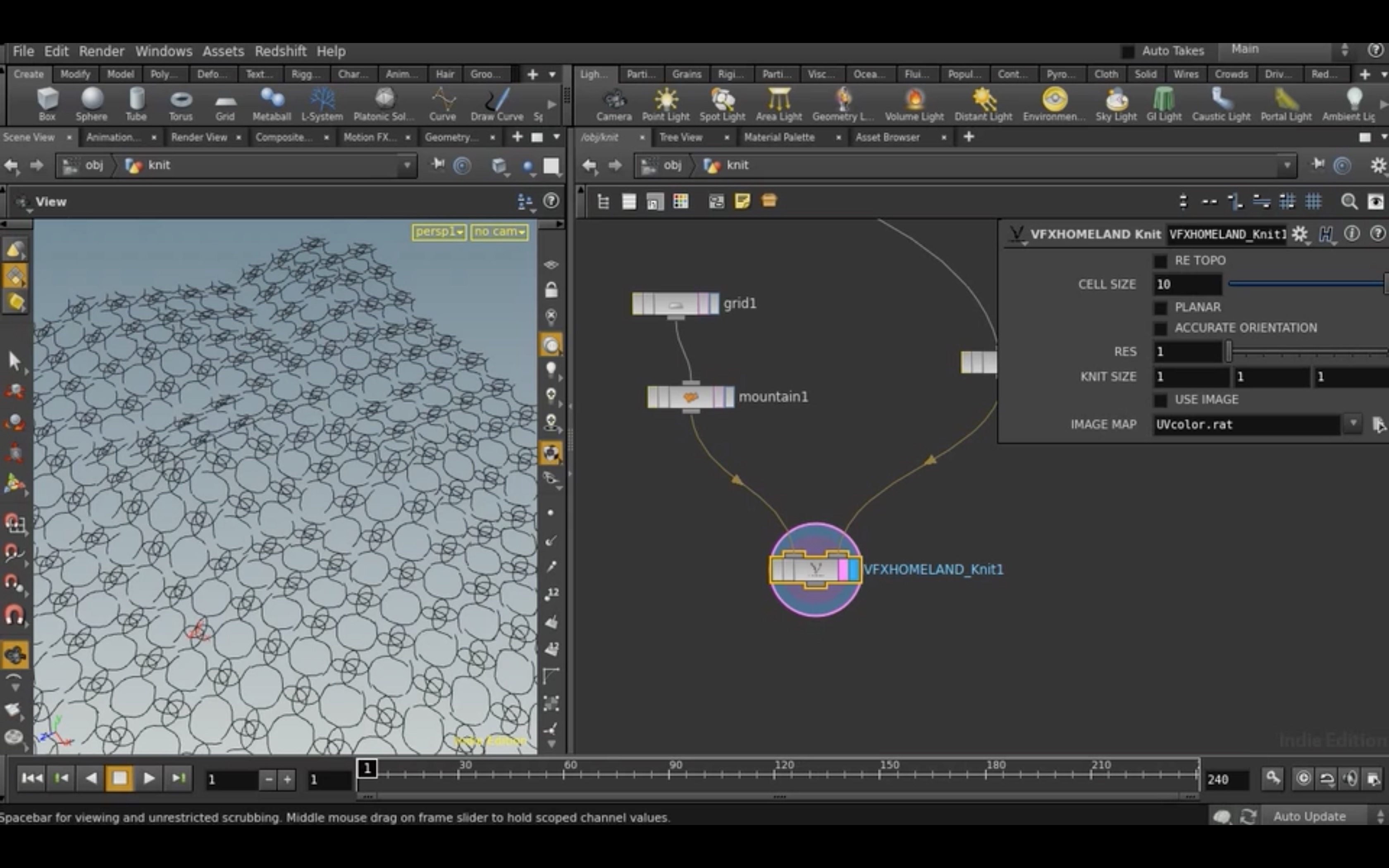Toggle real time playback clock button
This screenshot has width=1389, height=868.
pyautogui.click(x=1303, y=778)
